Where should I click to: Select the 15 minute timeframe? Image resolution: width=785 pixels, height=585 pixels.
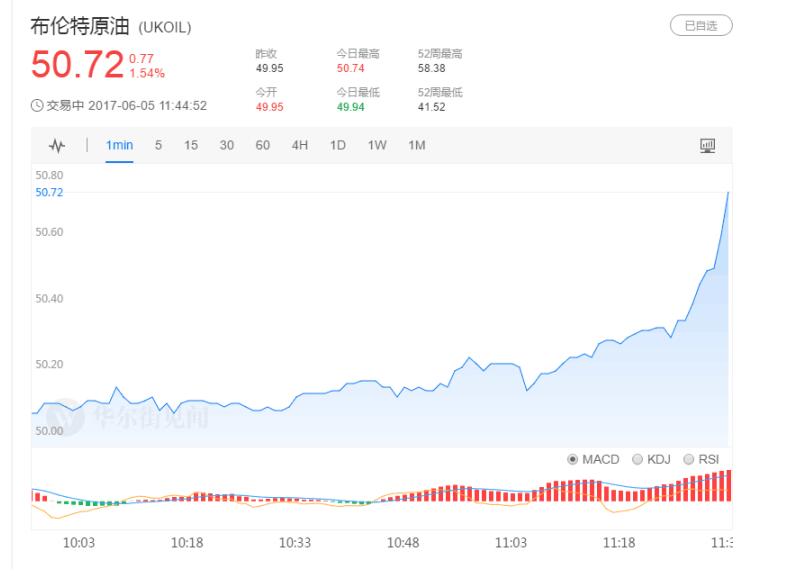(190, 146)
